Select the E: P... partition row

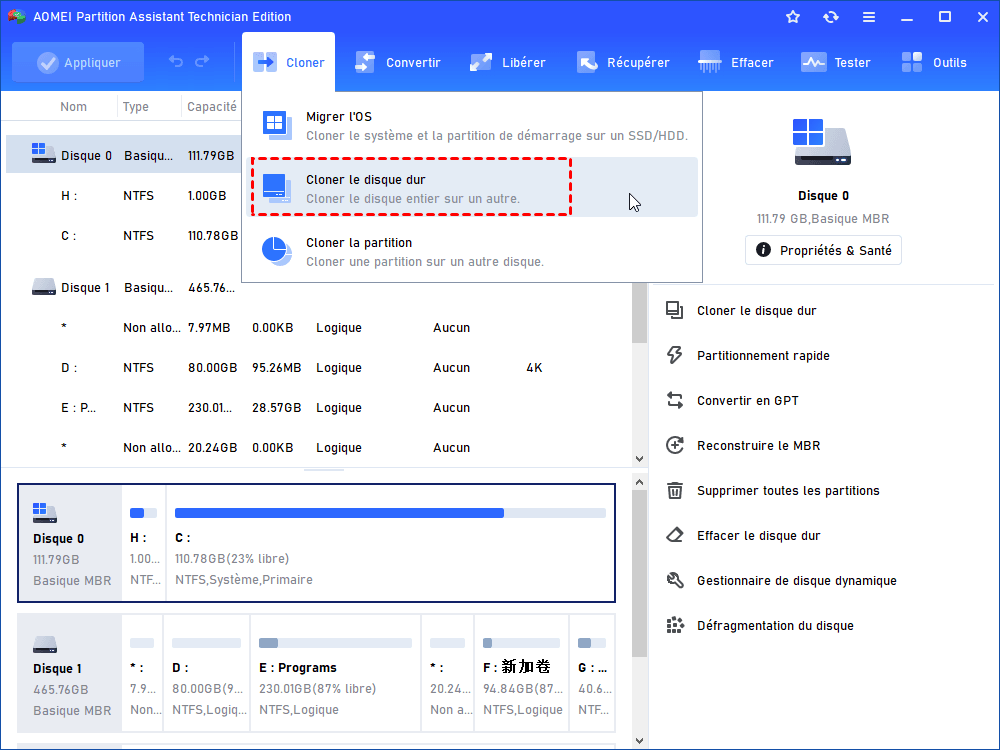[319, 408]
